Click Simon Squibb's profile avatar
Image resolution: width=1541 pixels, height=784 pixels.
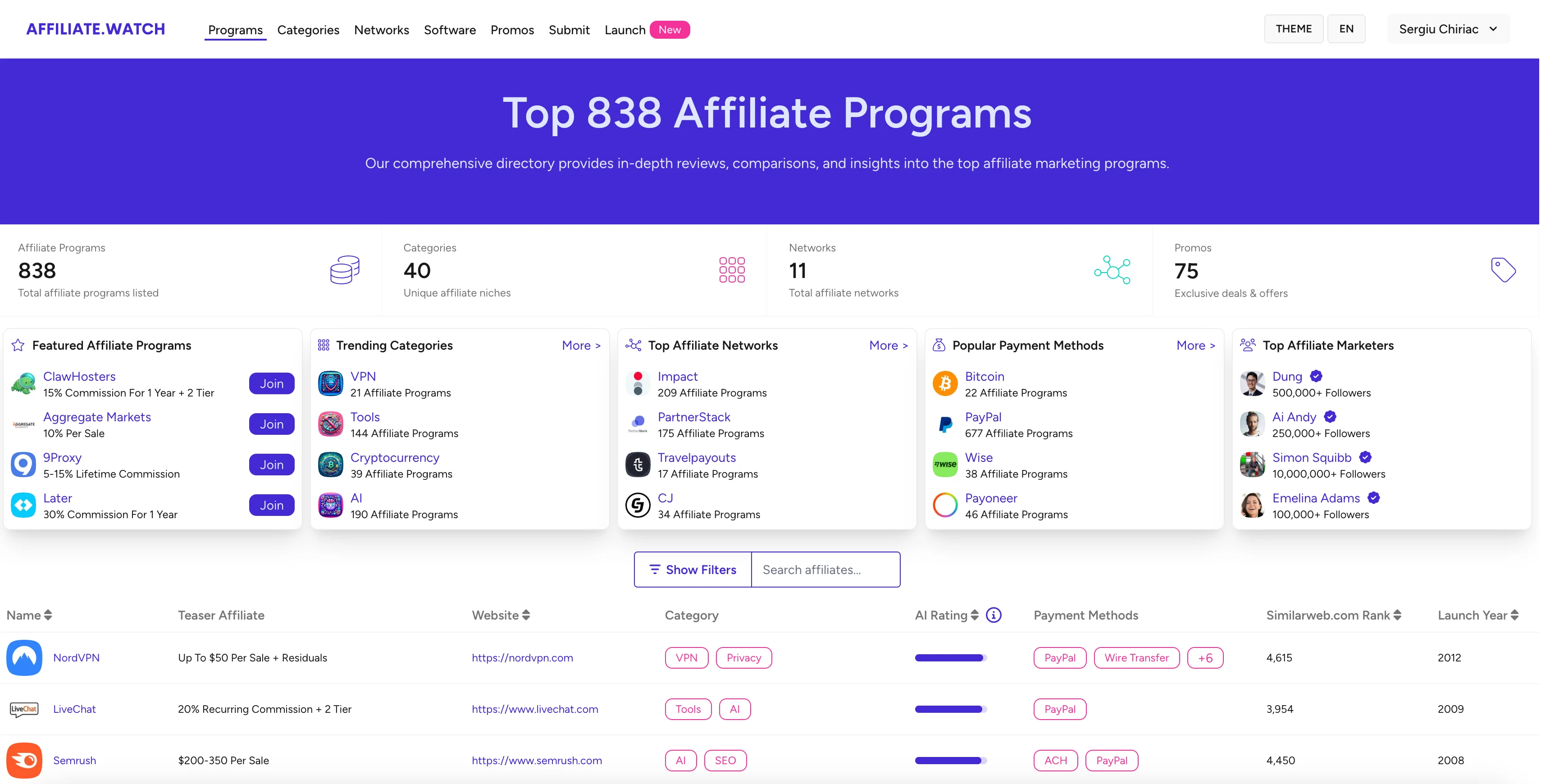[x=1252, y=465]
